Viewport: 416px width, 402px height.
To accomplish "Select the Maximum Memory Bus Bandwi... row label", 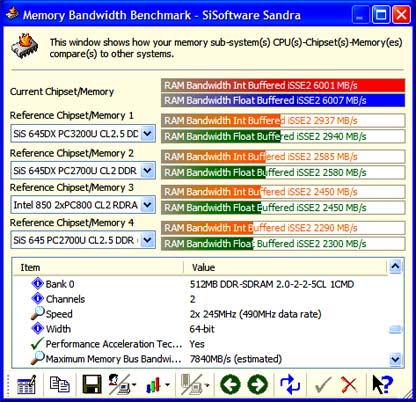I will pos(113,359).
